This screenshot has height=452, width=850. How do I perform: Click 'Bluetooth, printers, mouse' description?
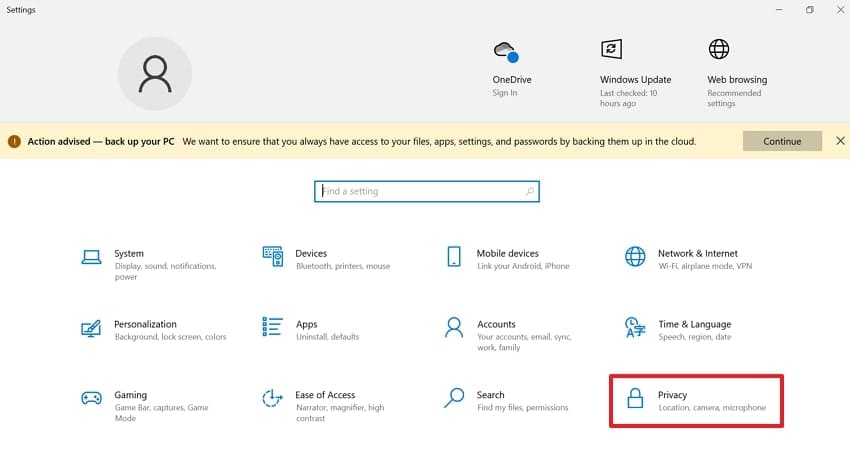pyautogui.click(x=343, y=266)
